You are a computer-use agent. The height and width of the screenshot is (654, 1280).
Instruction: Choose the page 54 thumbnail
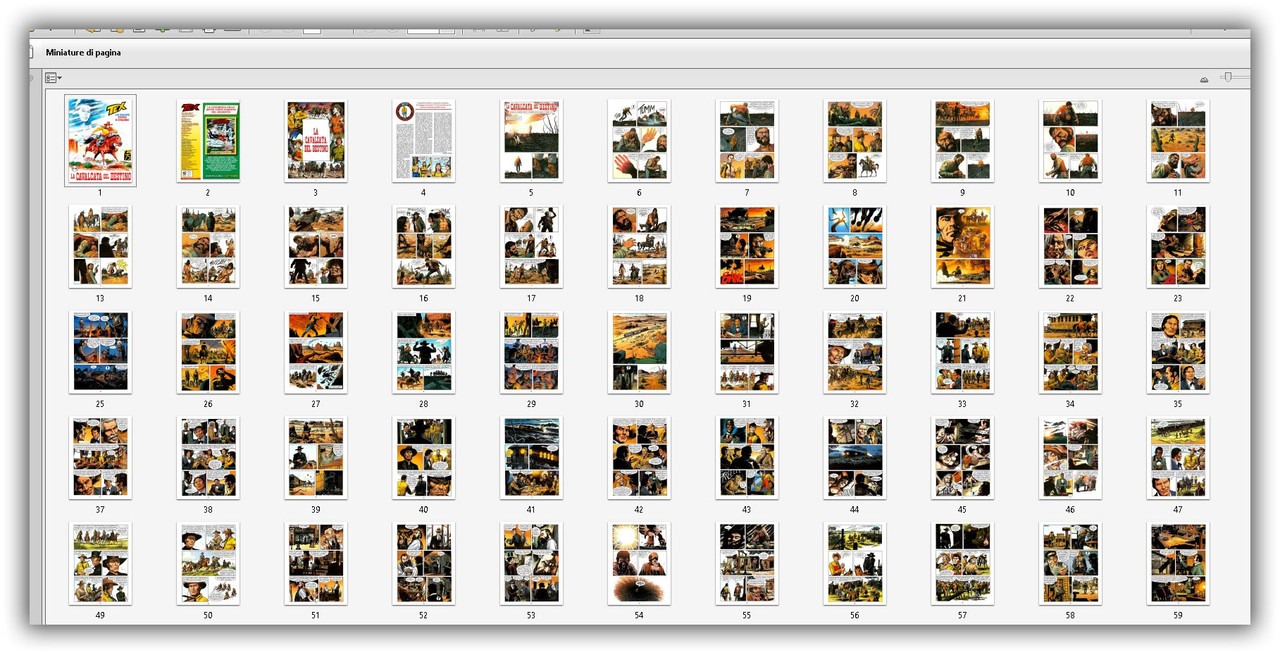point(639,564)
